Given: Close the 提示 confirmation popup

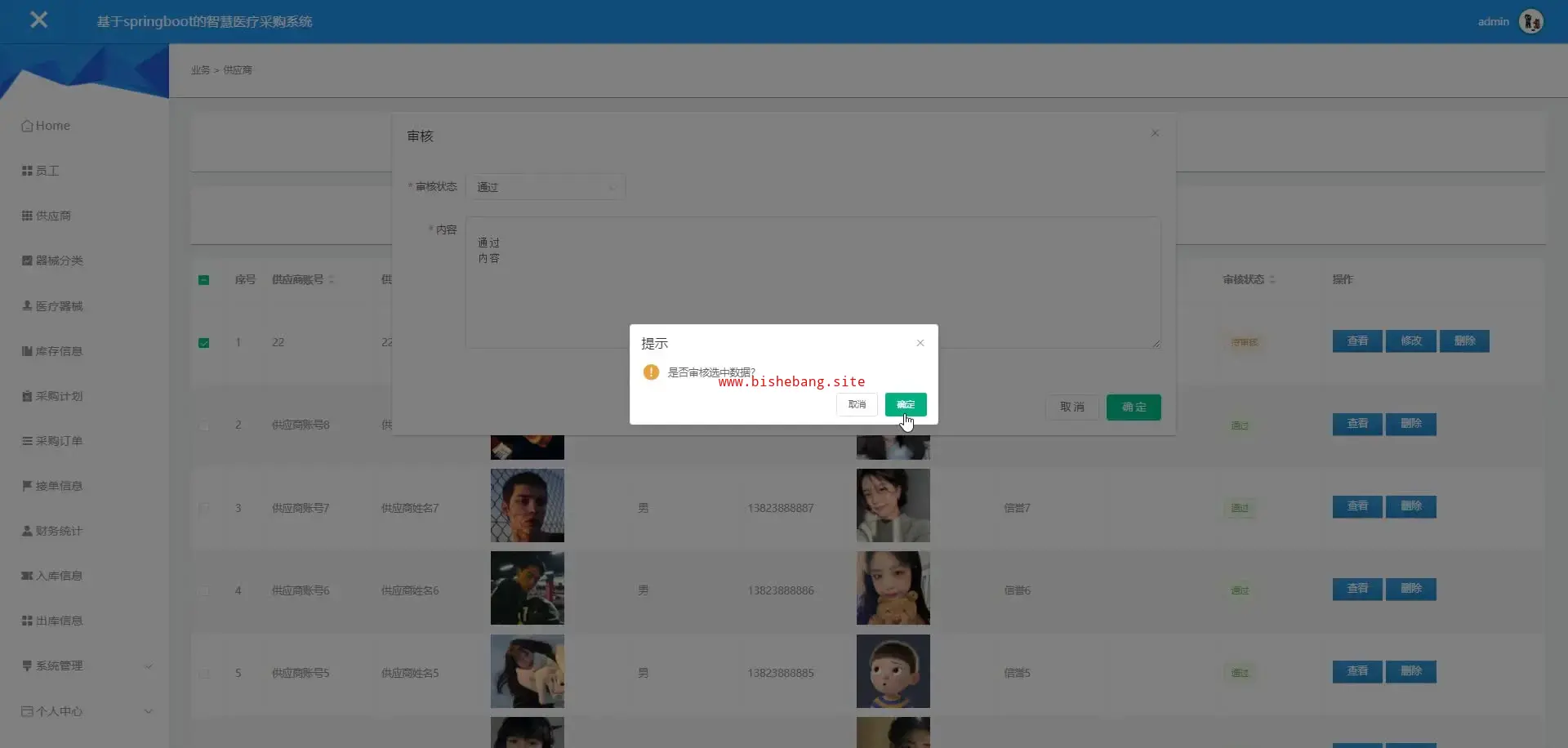Looking at the screenshot, I should pyautogui.click(x=920, y=343).
